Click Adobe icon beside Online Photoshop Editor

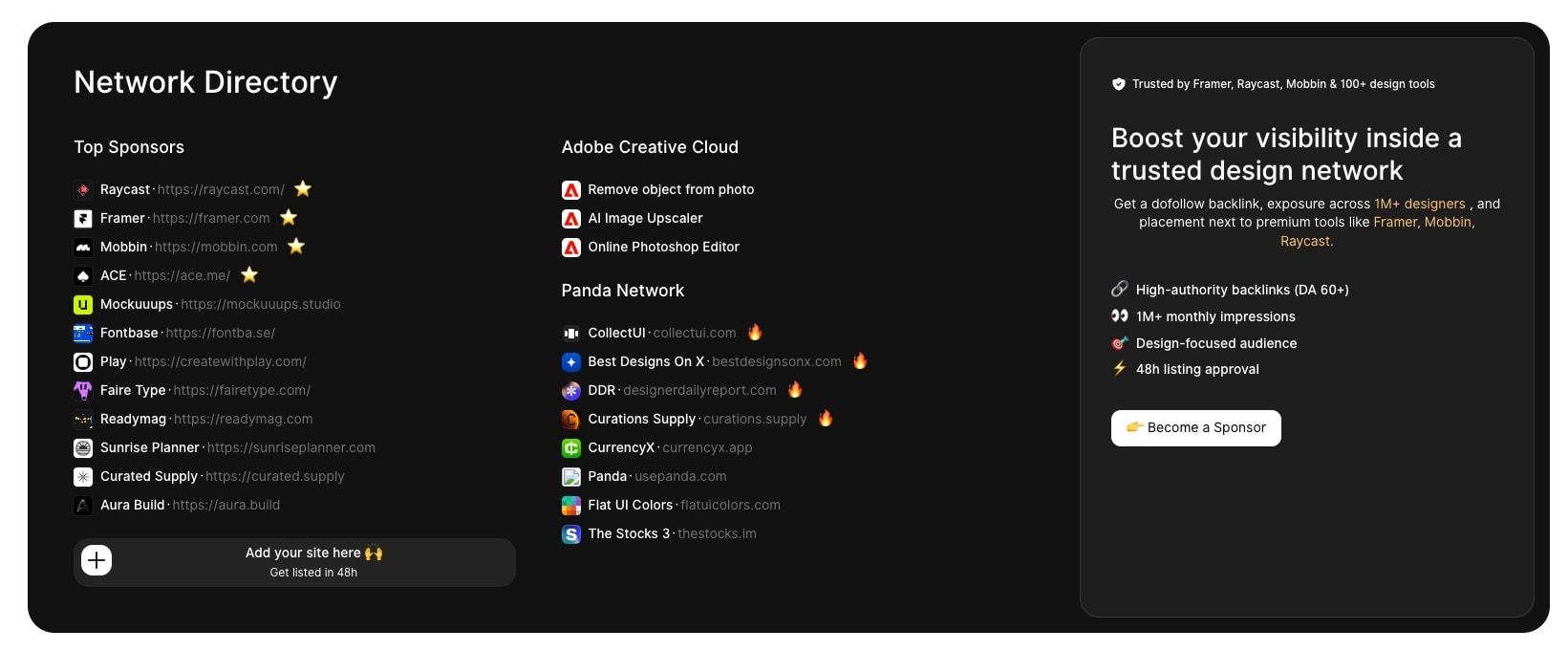click(x=571, y=247)
